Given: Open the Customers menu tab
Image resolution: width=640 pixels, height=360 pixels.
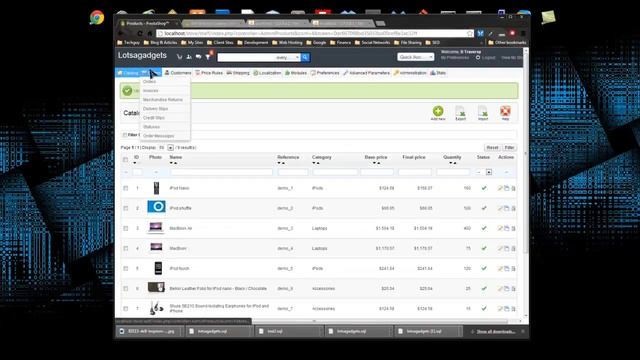Looking at the screenshot, I should coord(178,73).
